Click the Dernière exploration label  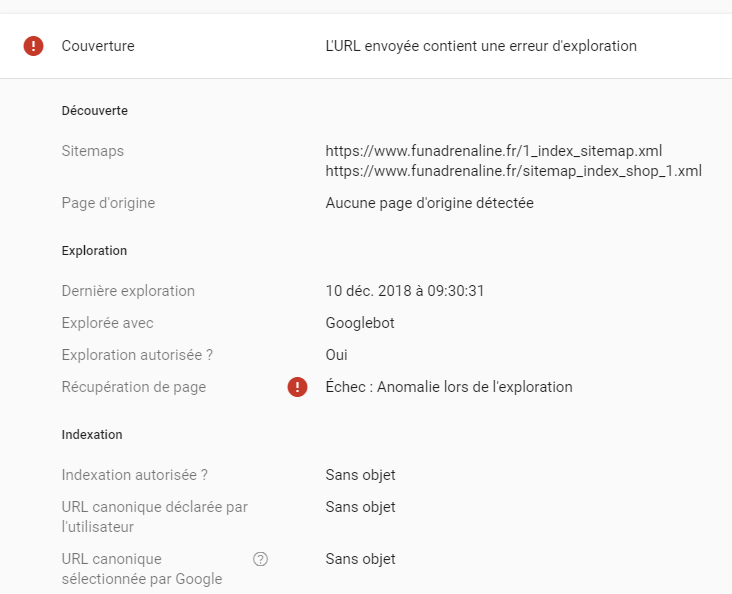[x=128, y=291]
